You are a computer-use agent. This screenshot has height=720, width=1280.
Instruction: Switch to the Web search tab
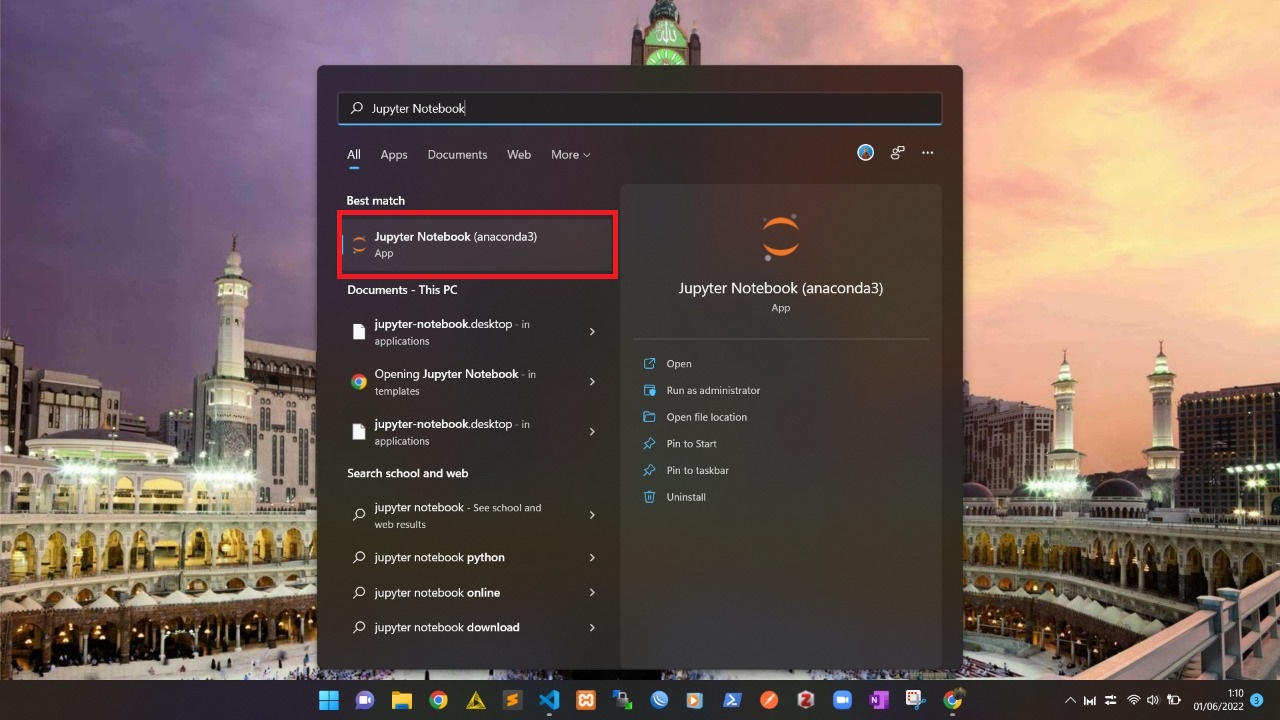click(x=519, y=155)
